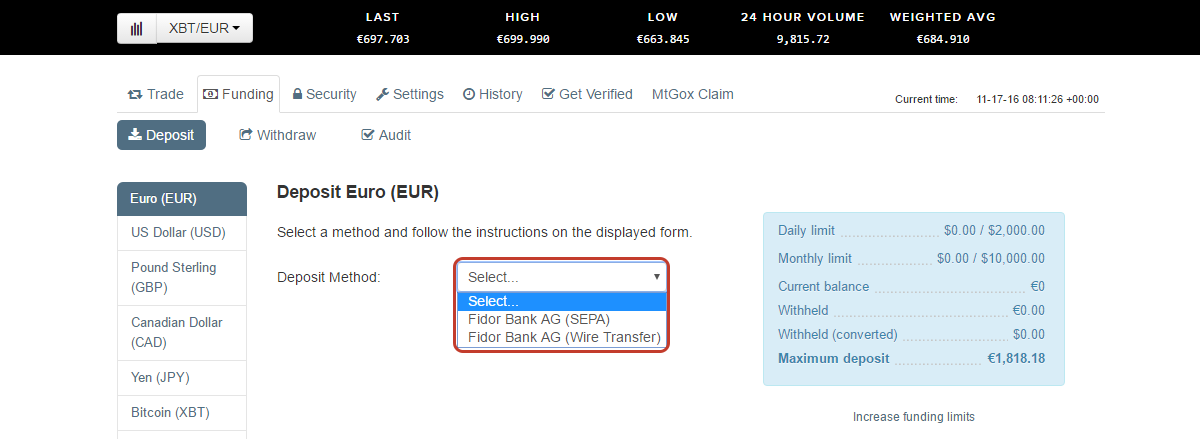Choose Fidor Bank AG (SEPA) option
Image resolution: width=1200 pixels, height=439 pixels.
[x=539, y=319]
